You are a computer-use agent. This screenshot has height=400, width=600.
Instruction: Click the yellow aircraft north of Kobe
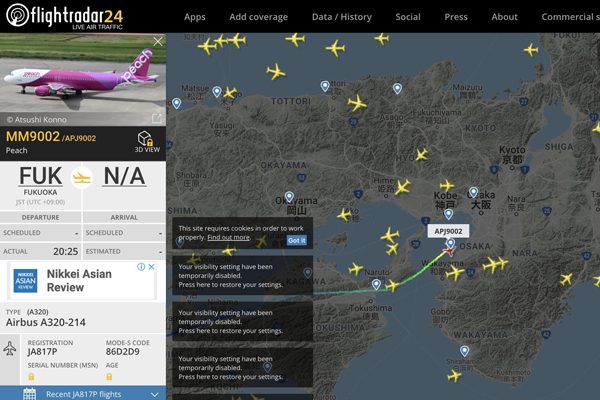(447, 186)
